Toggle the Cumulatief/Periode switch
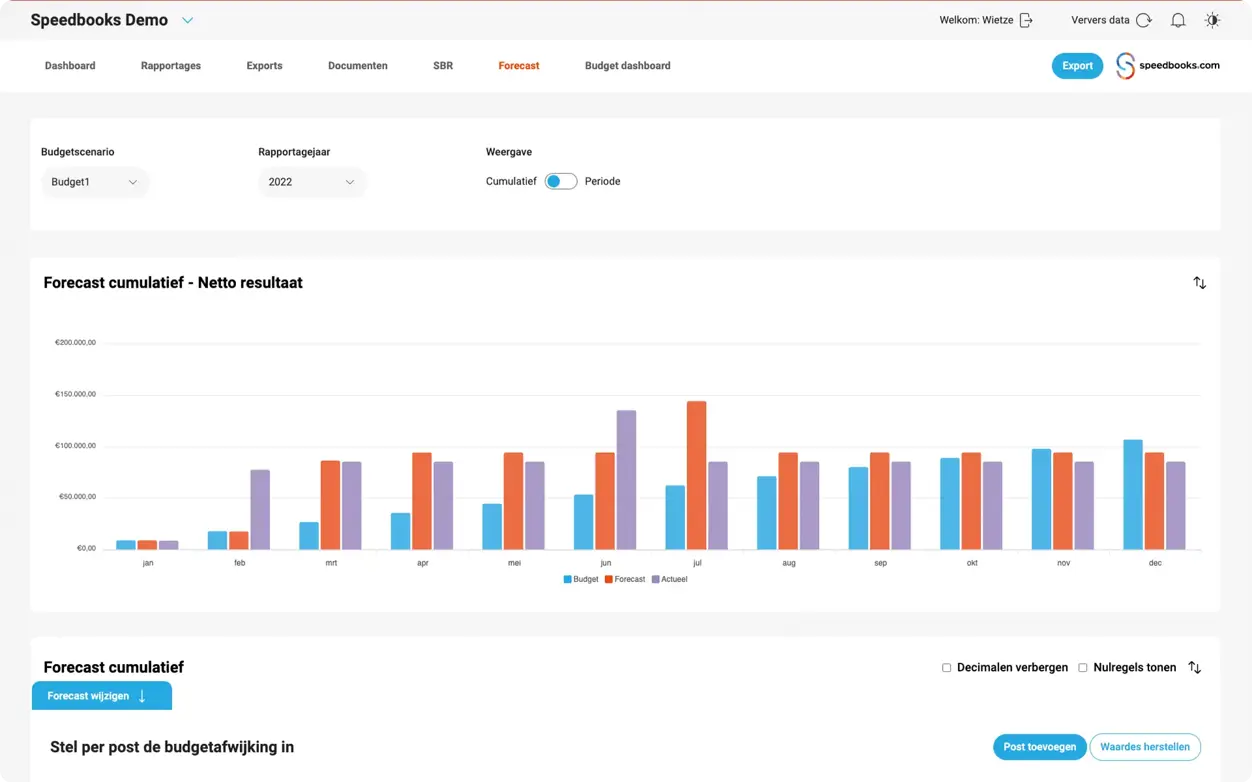The height and width of the screenshot is (782, 1252). click(560, 181)
